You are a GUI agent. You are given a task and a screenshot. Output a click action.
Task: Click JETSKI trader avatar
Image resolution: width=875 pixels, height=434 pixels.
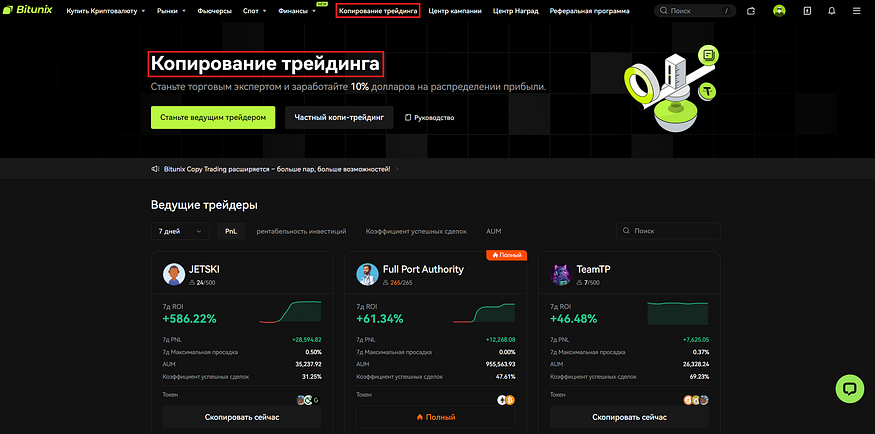point(173,275)
